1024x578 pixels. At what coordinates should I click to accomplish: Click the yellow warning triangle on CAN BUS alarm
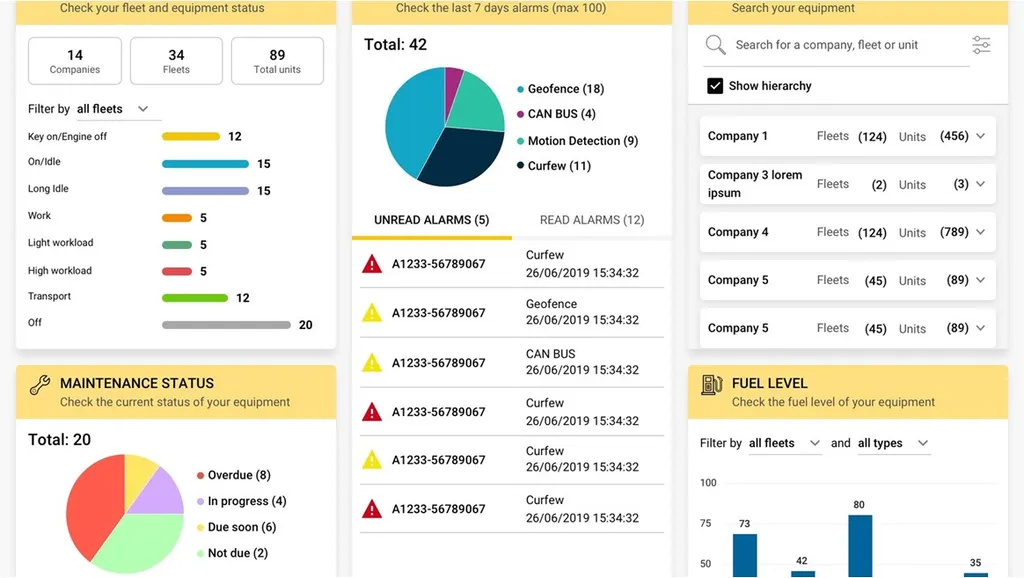pyautogui.click(x=373, y=362)
